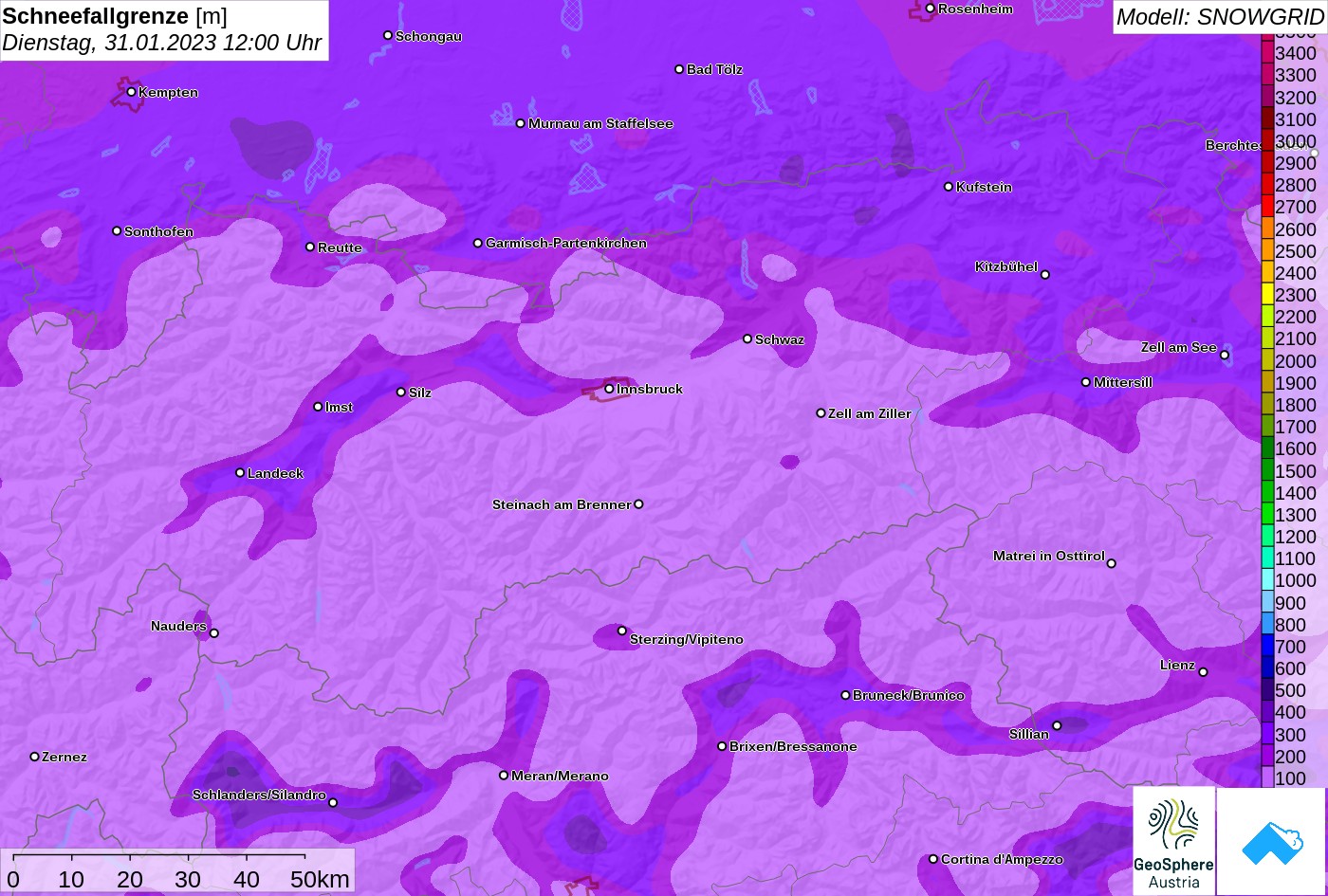Pick the red 2700 legend swatch
Screen dimensions: 1328x896
(1267, 207)
